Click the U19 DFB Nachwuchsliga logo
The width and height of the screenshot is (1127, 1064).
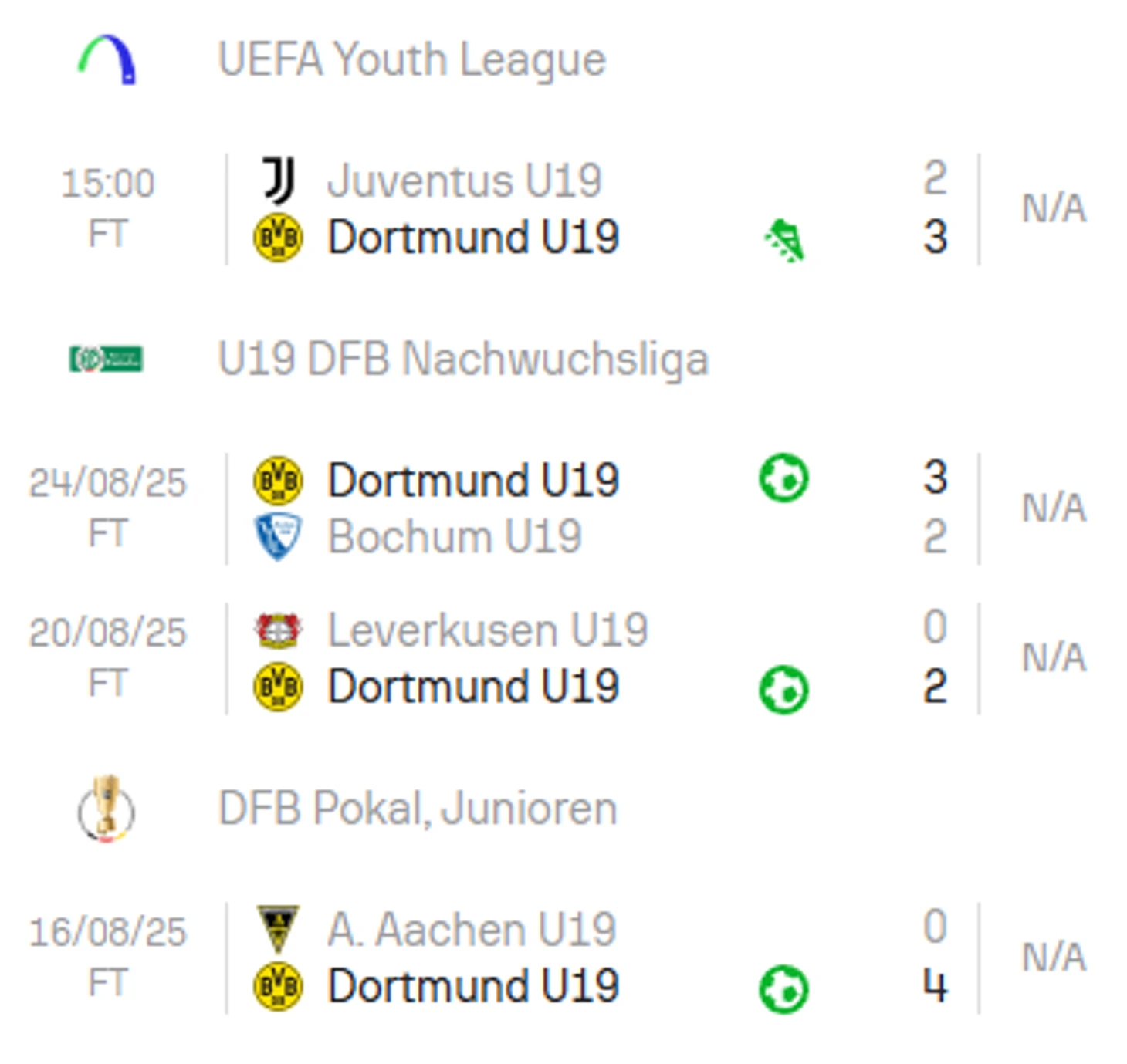click(x=106, y=359)
